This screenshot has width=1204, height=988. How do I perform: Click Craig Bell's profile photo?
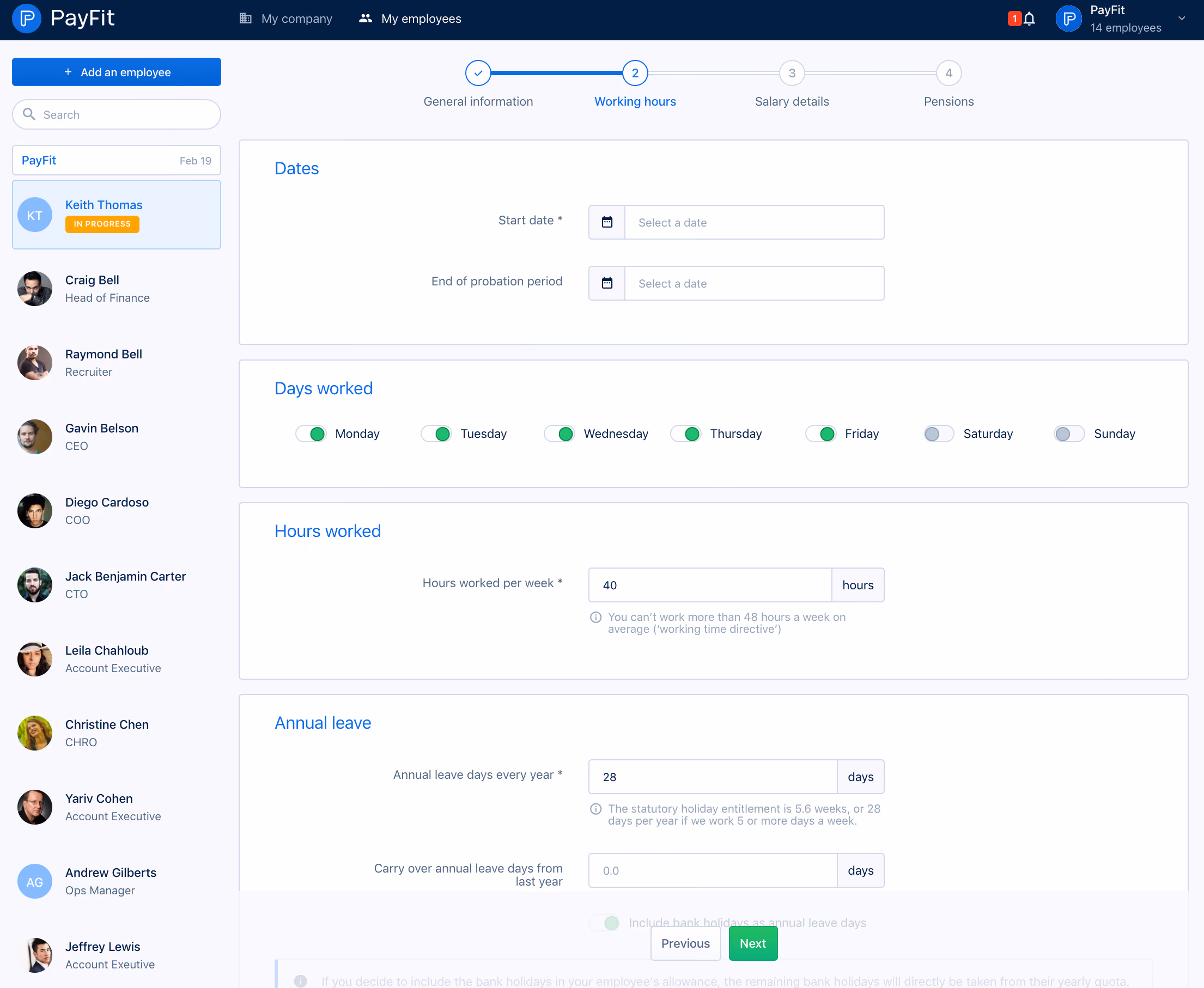pyautogui.click(x=35, y=289)
